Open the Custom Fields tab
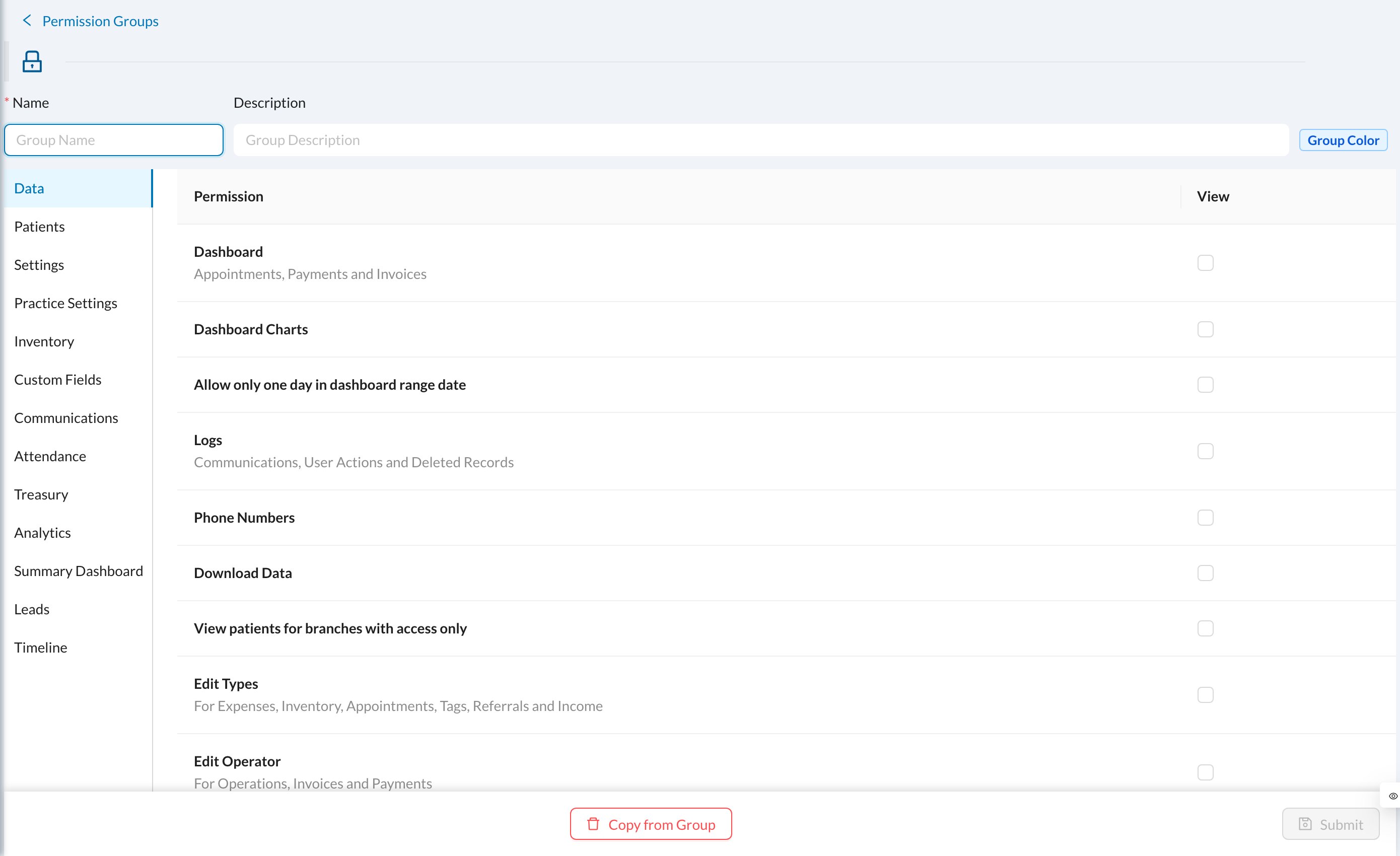 [79, 380]
